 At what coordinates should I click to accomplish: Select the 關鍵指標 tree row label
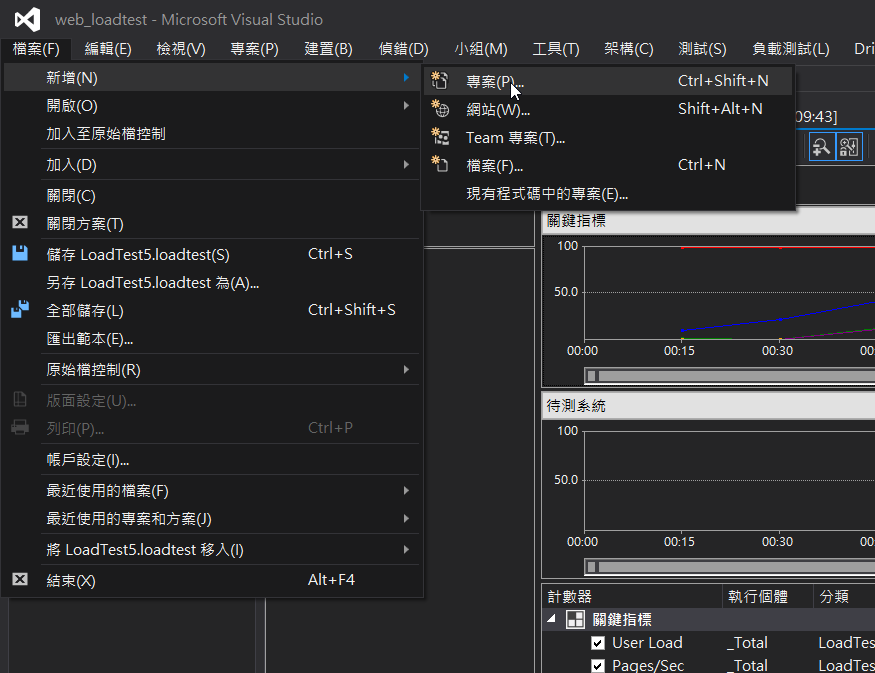(622, 619)
